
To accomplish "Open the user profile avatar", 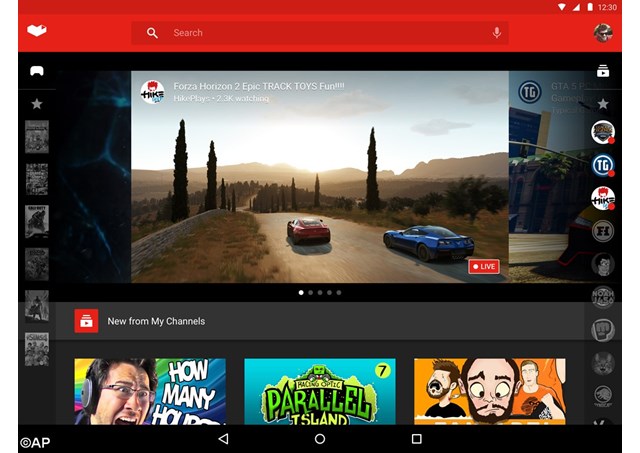I will pyautogui.click(x=603, y=33).
